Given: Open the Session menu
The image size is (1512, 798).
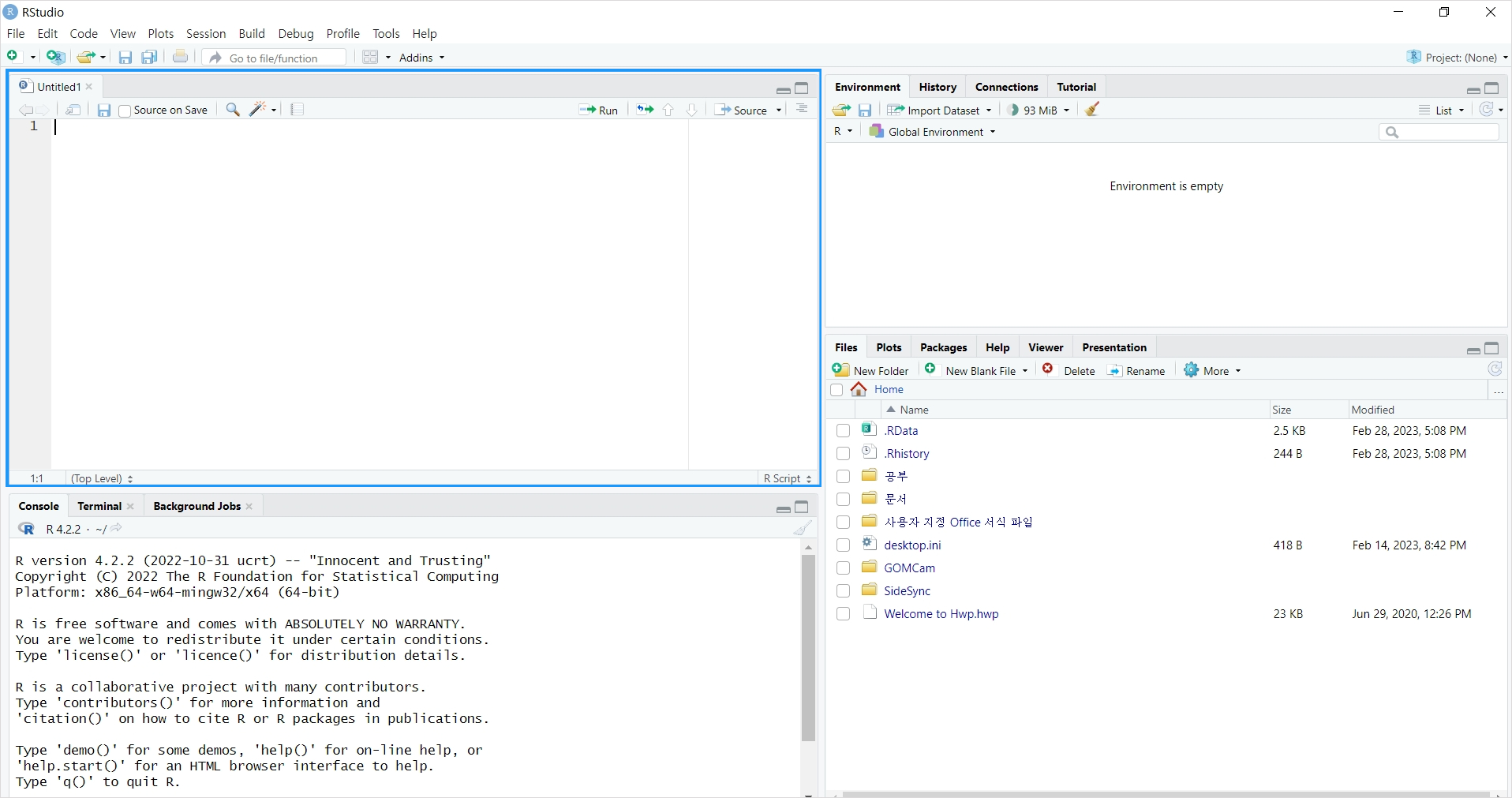Looking at the screenshot, I should click(x=206, y=34).
